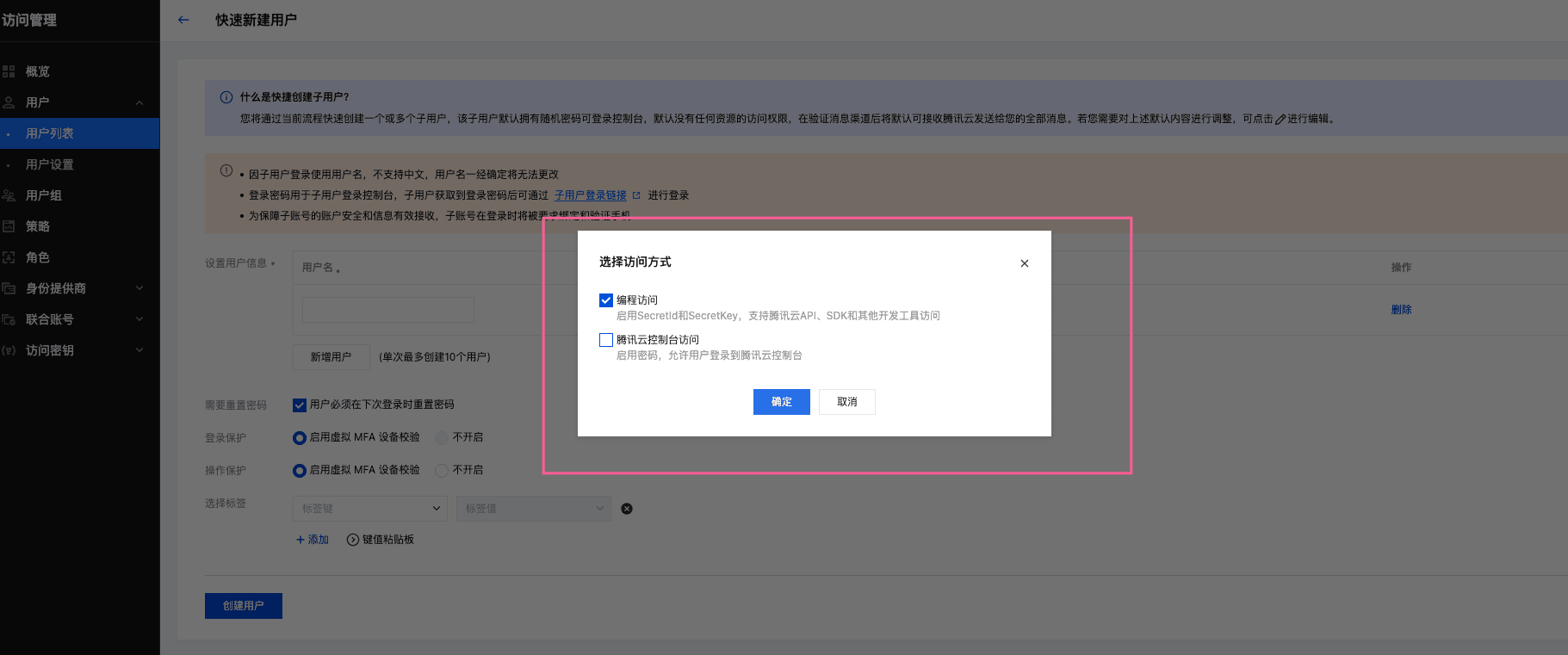Click the 用户组 icon in sidebar

(x=9, y=195)
